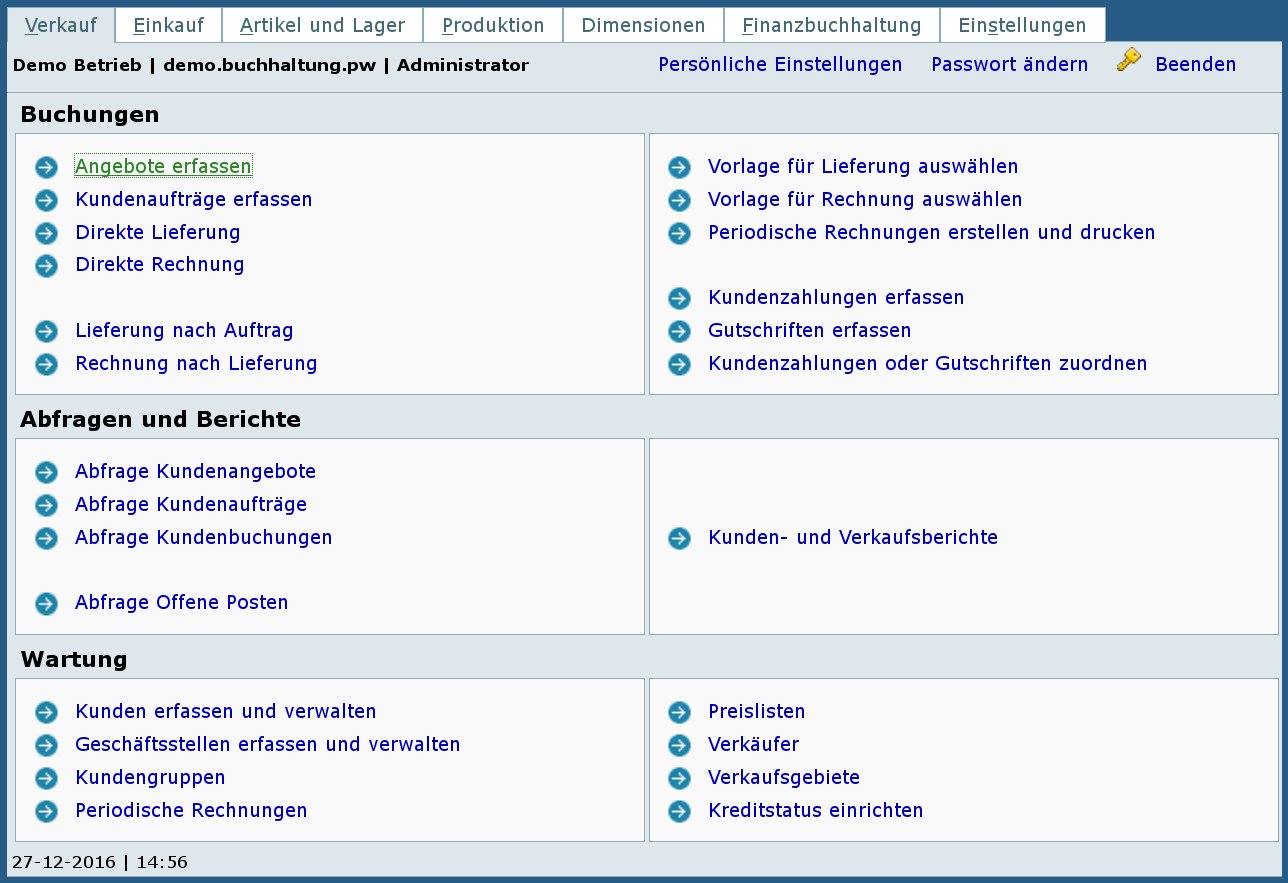Open Angebote erfassen link
Screen dimensions: 1288x883
pos(163,166)
